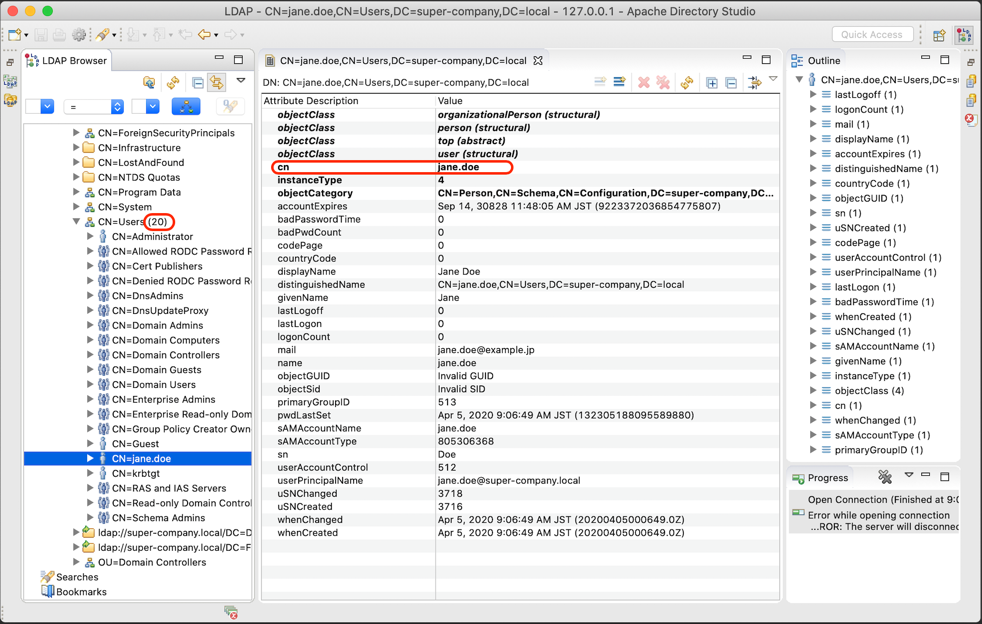Toggle the subtree search scope button
This screenshot has width=982, height=624.
(x=186, y=106)
